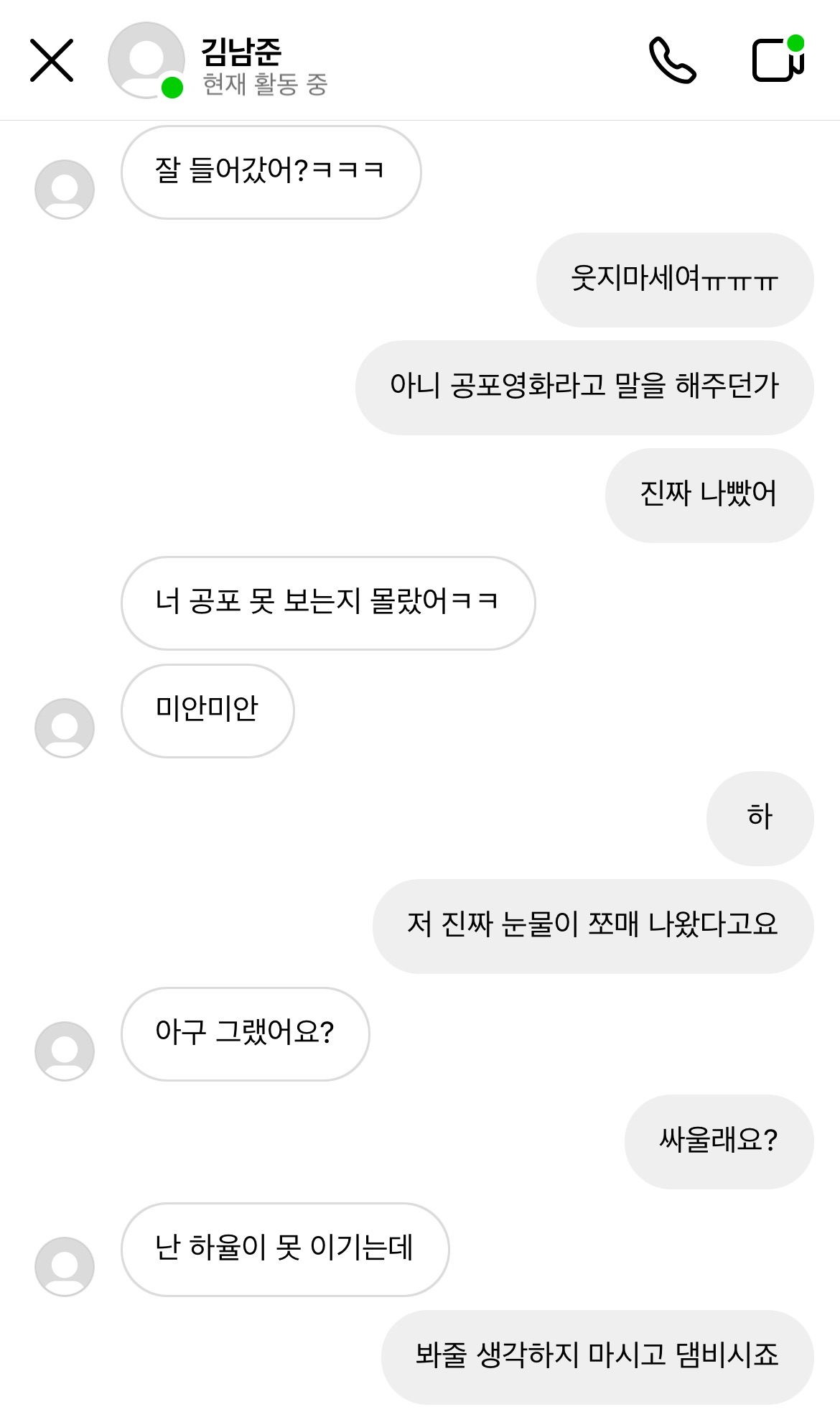
Task: Tap the '아니 공포영화라고 말을 해주던가' message
Action: click(584, 388)
